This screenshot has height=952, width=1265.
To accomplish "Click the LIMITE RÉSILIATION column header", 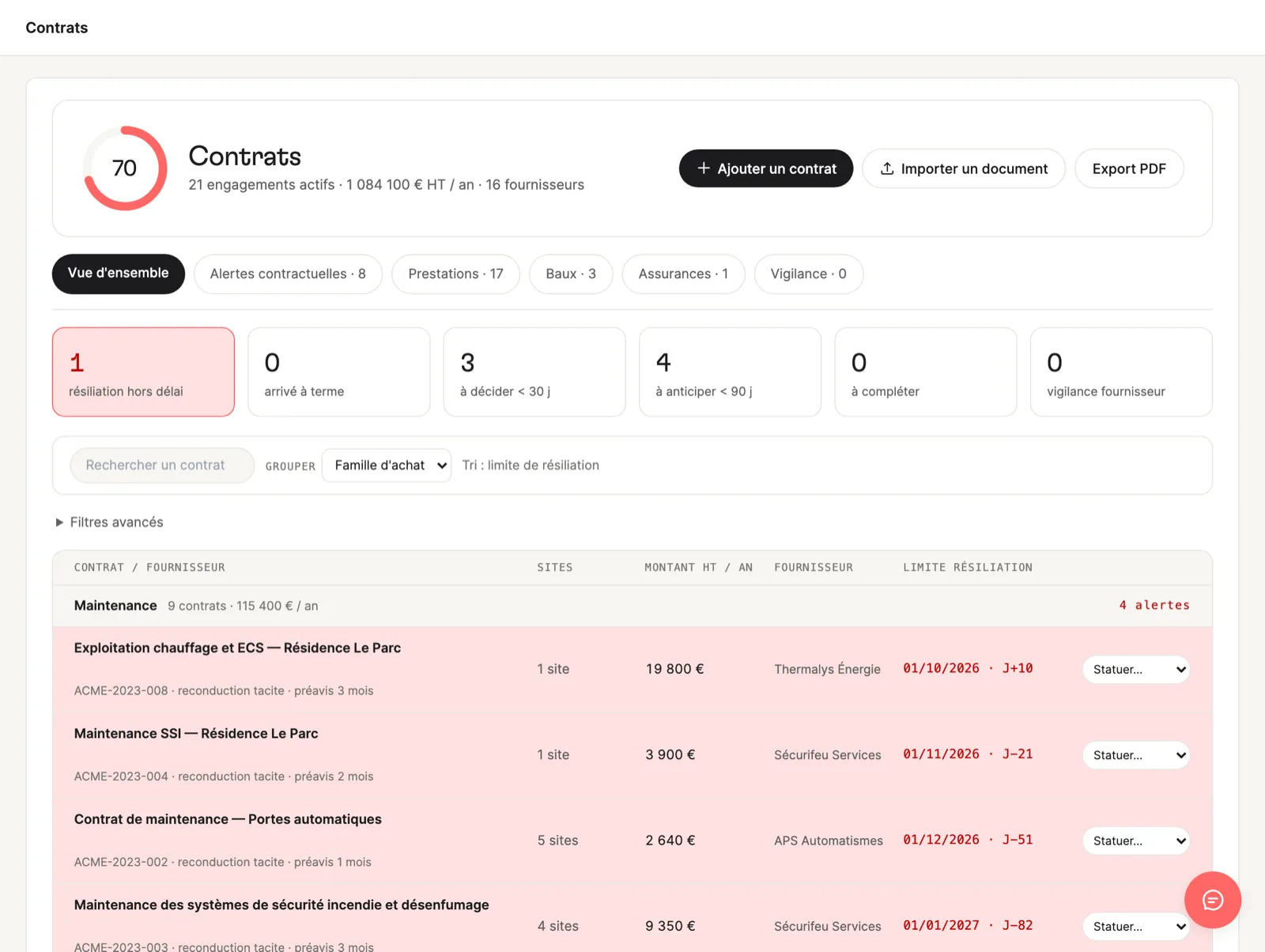I will (x=968, y=567).
